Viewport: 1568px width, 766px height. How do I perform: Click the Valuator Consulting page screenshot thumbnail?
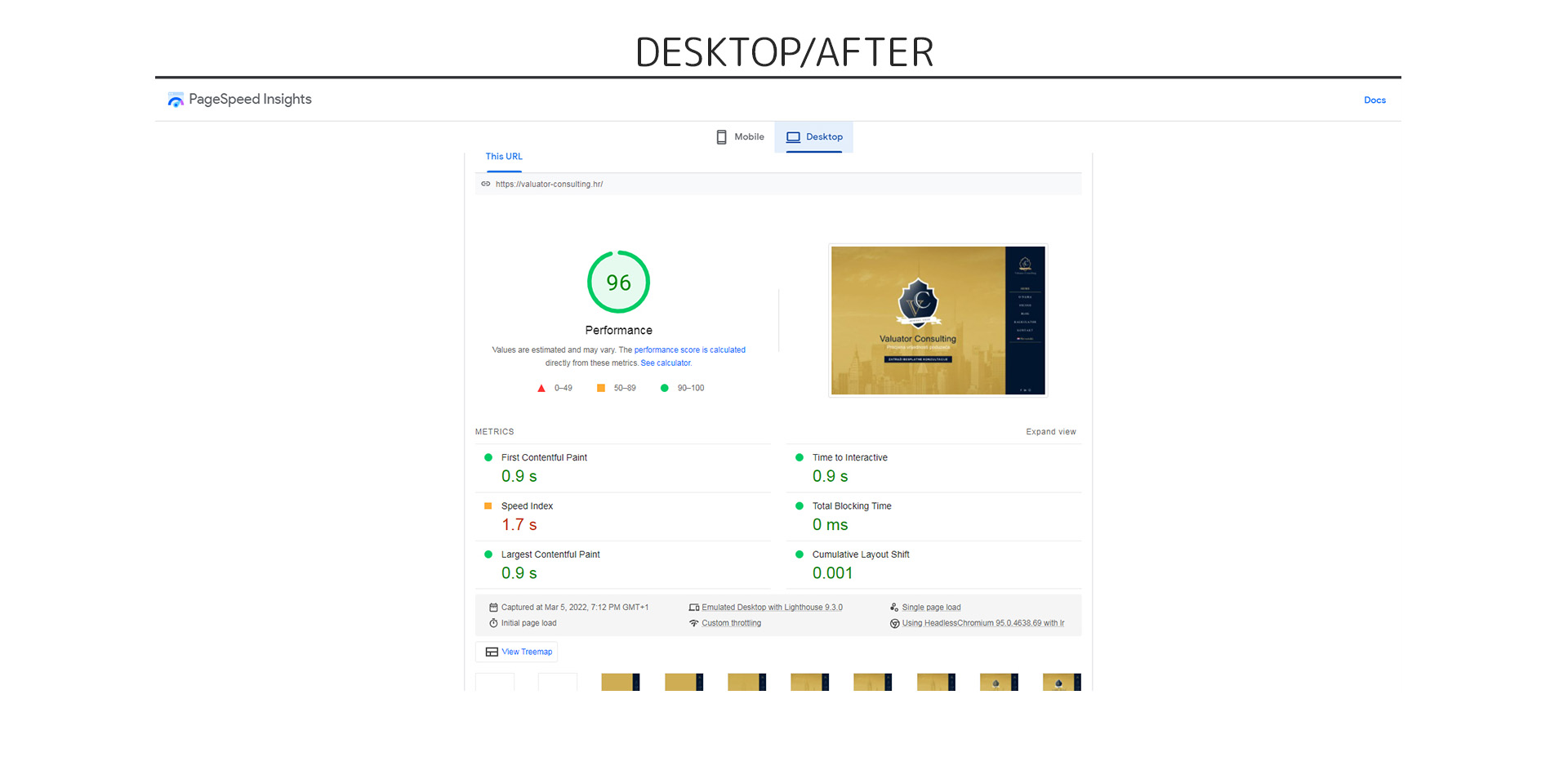(938, 320)
